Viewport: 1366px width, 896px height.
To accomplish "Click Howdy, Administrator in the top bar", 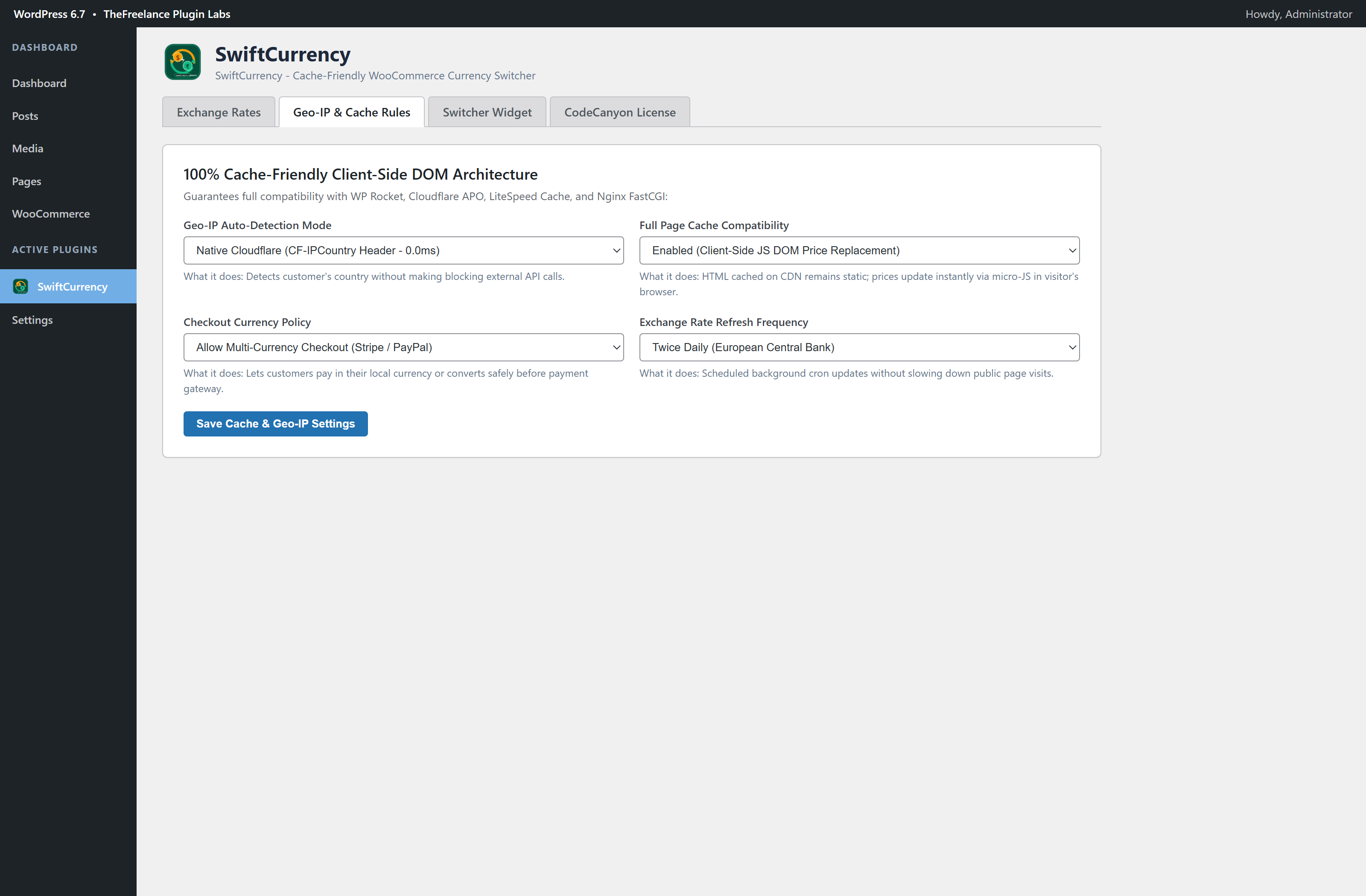I will [1298, 14].
